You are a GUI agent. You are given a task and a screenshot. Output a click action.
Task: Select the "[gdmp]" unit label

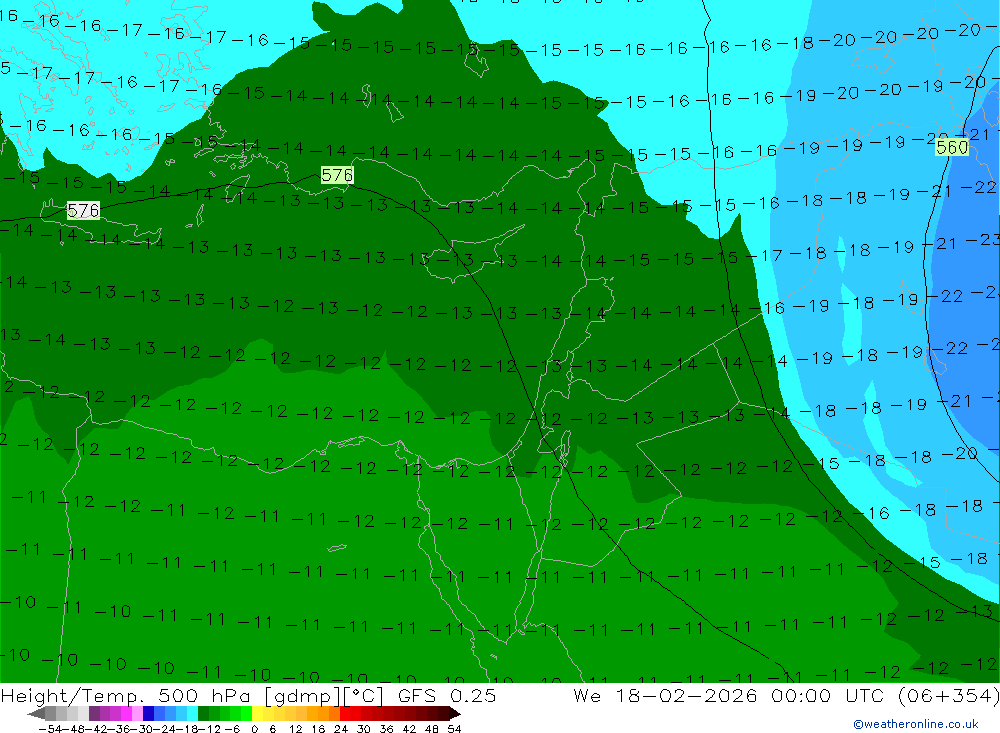(x=301, y=695)
